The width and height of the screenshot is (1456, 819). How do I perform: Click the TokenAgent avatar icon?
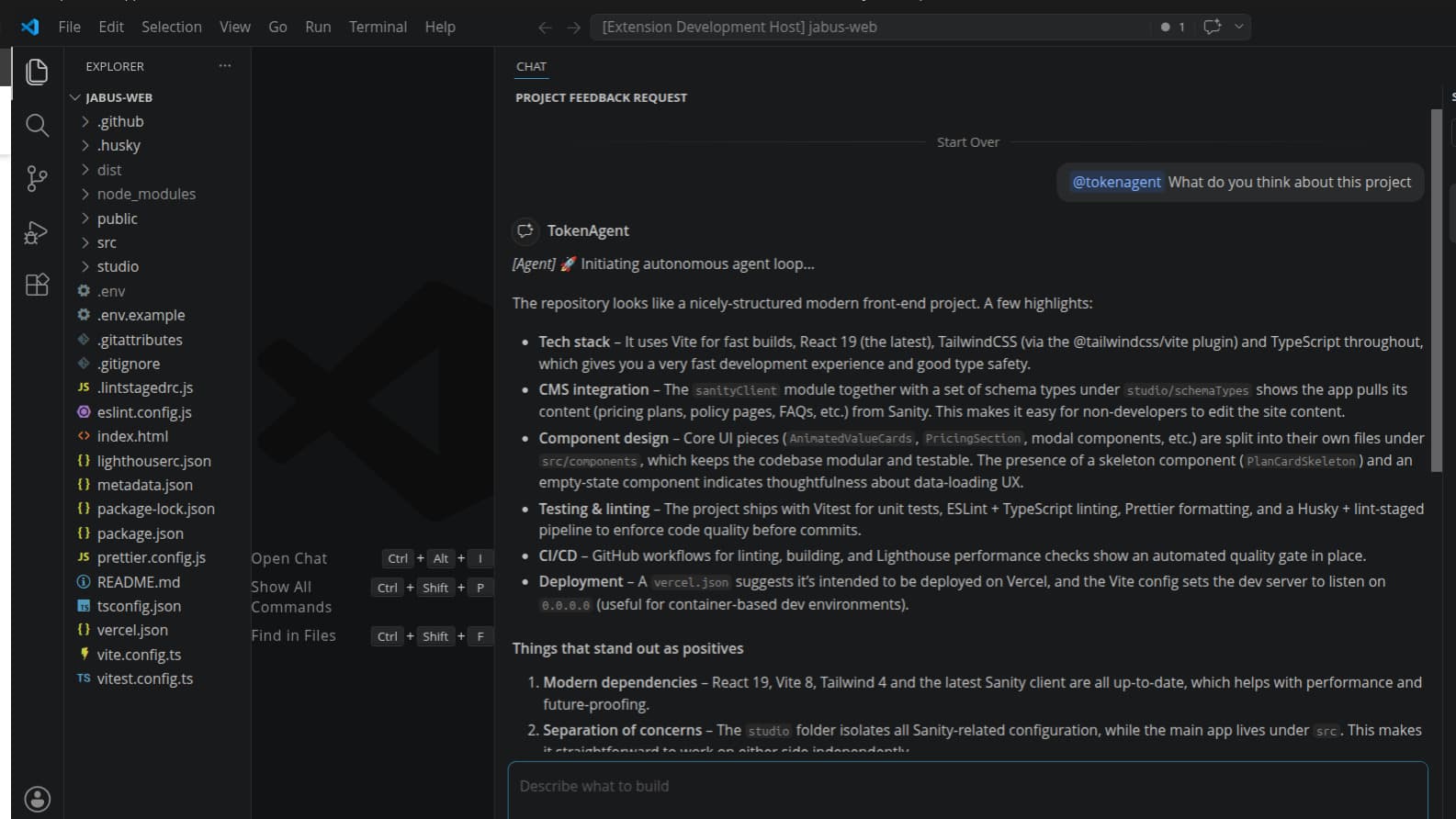click(525, 230)
